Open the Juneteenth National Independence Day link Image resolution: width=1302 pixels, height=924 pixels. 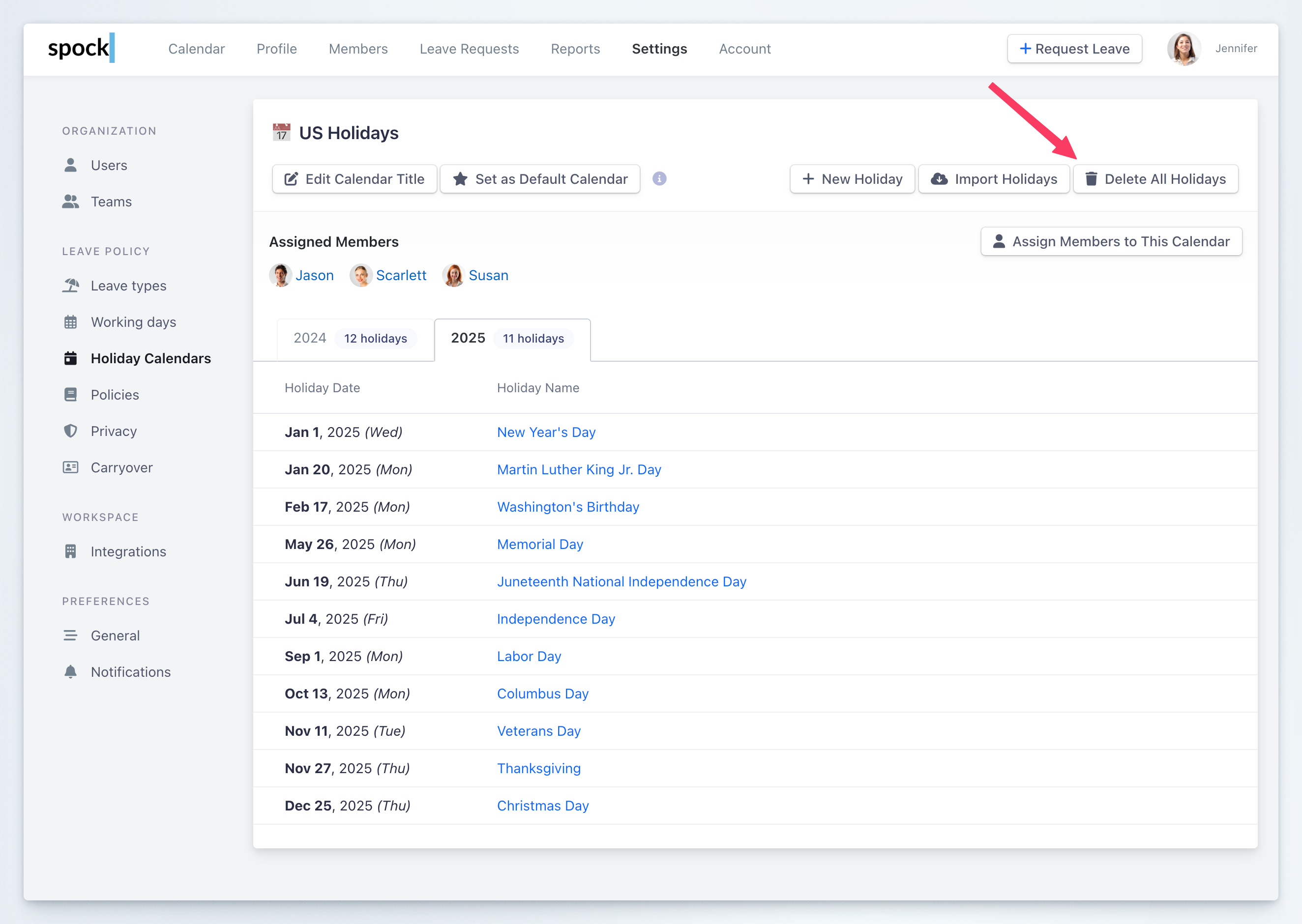(621, 581)
